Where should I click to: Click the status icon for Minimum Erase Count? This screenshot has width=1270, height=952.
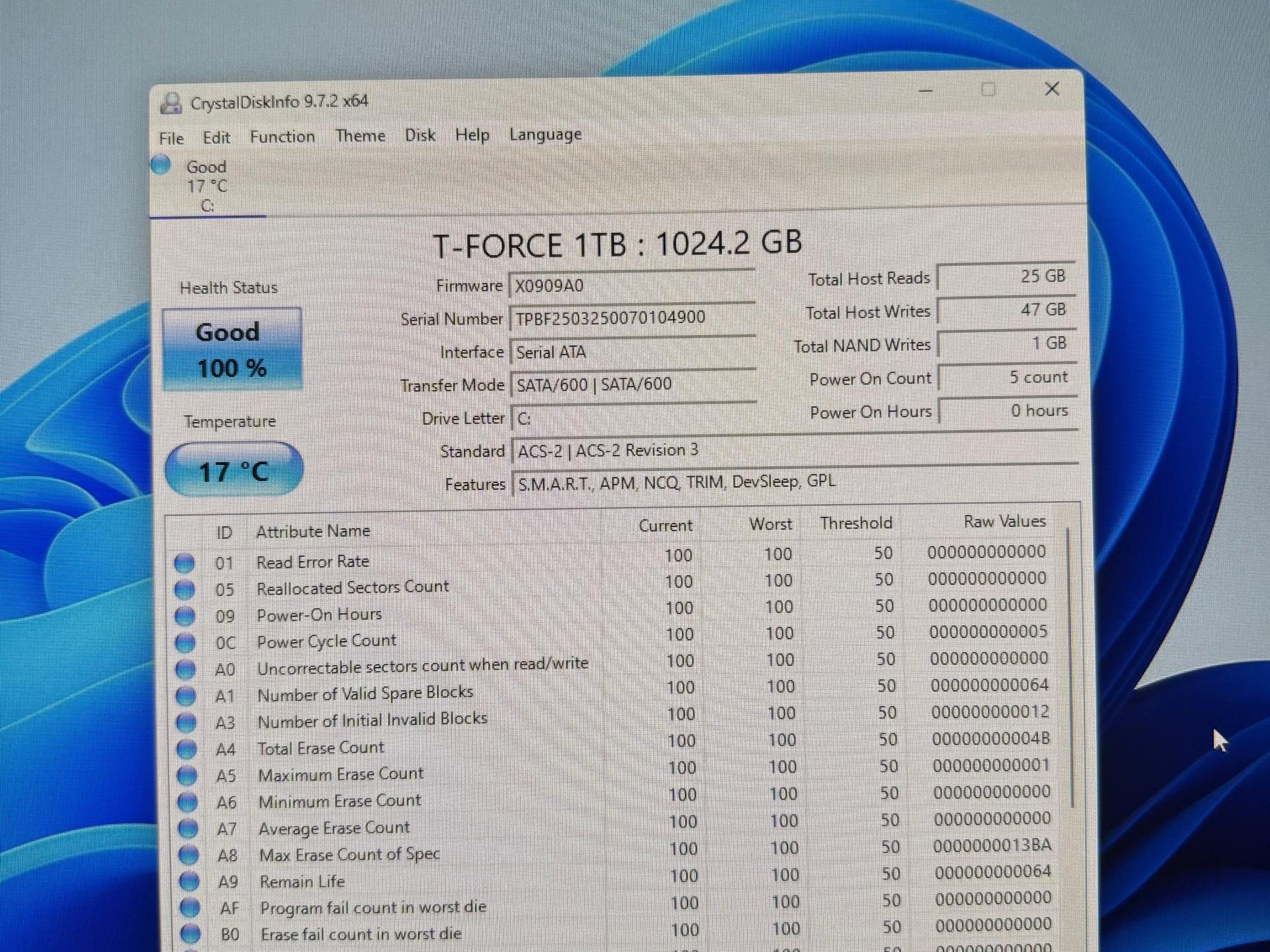tap(187, 803)
